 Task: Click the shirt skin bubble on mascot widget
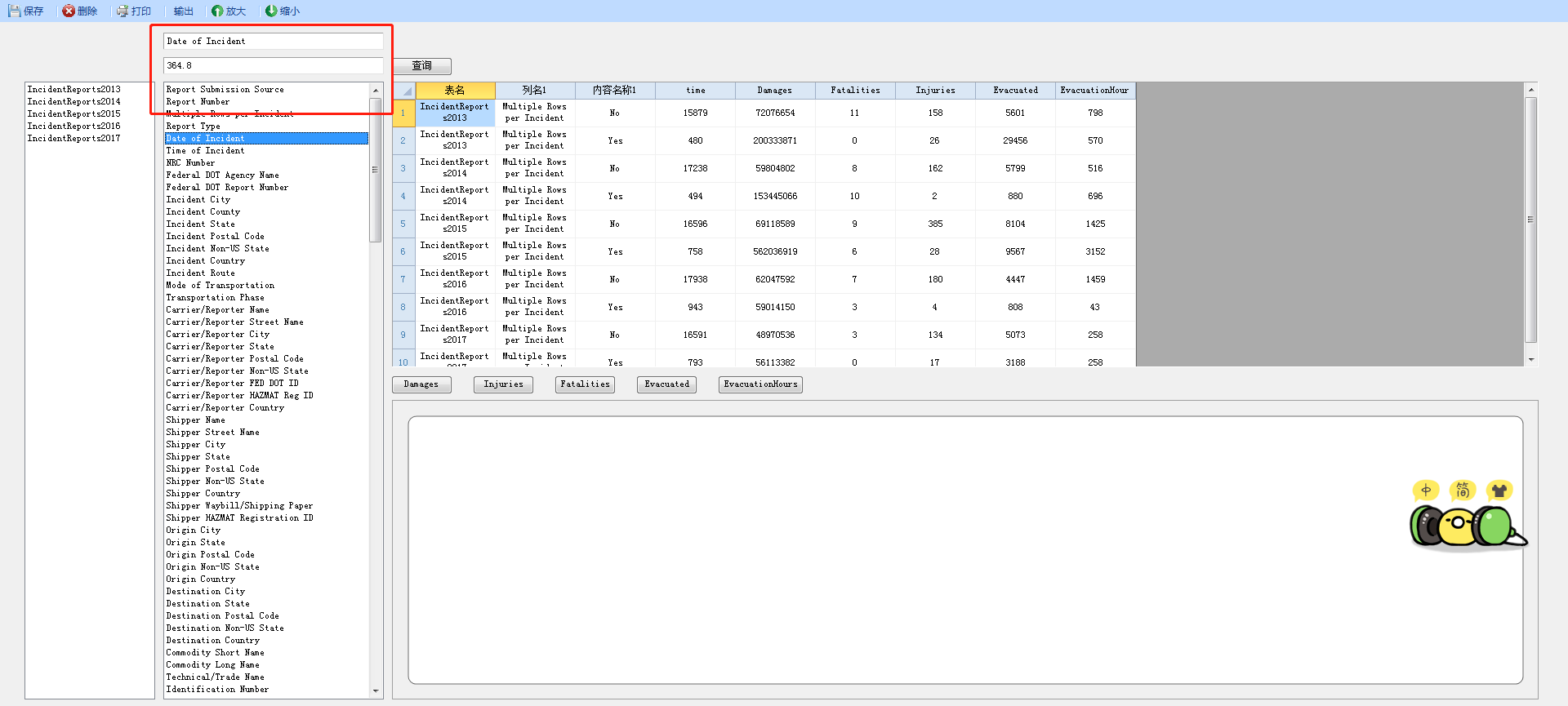coord(1499,490)
